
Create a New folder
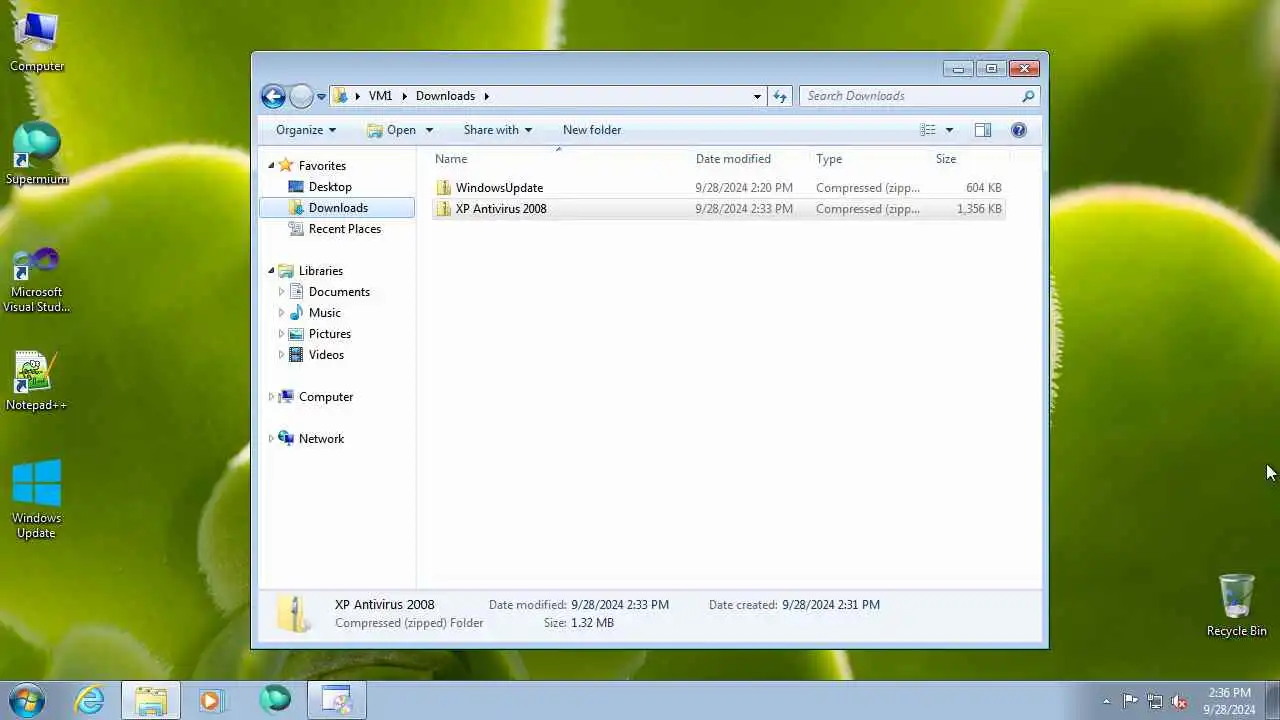[592, 130]
